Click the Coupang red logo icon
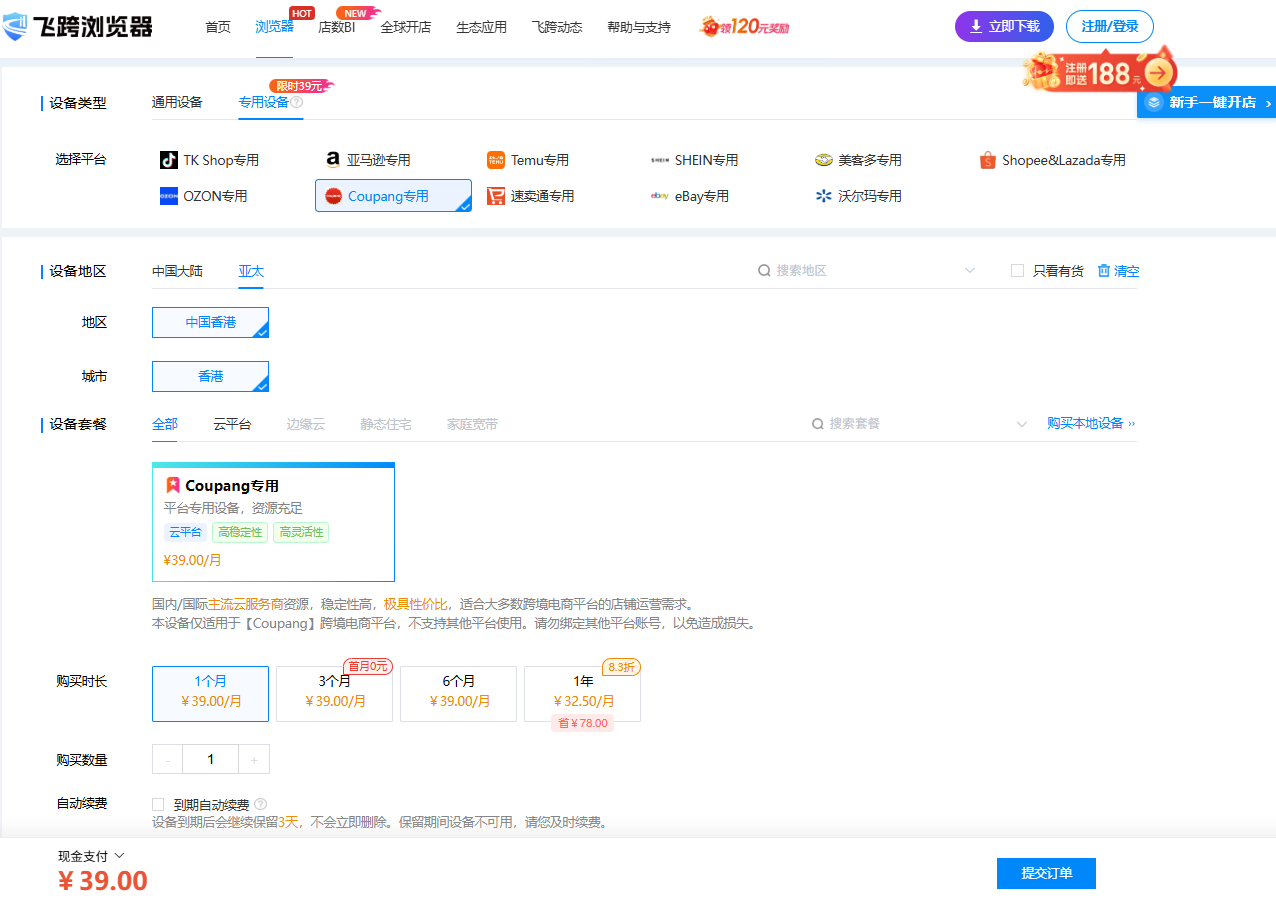 click(x=333, y=196)
